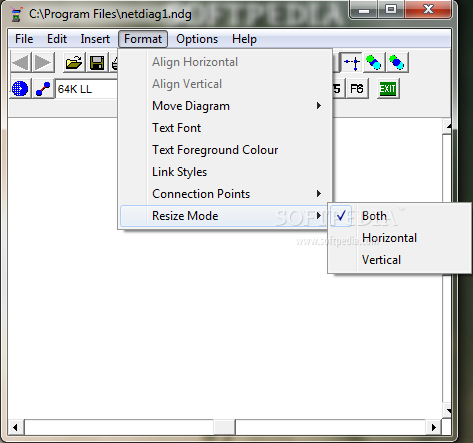Click the netdiag application title icon
This screenshot has height=443, width=473.
pos(16,14)
